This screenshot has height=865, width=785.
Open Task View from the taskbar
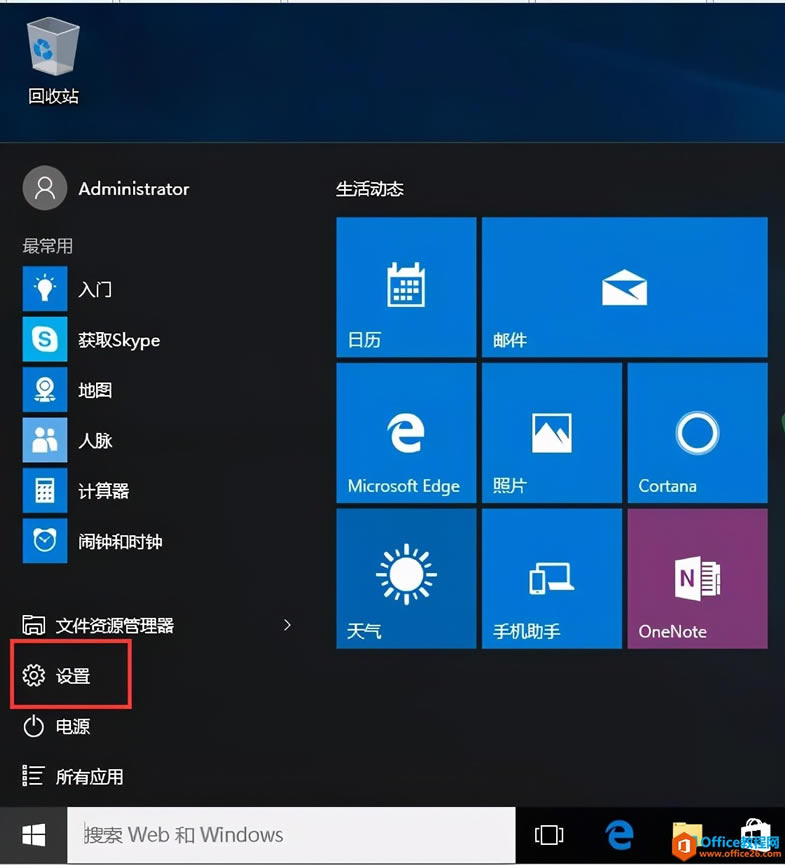pyautogui.click(x=549, y=835)
